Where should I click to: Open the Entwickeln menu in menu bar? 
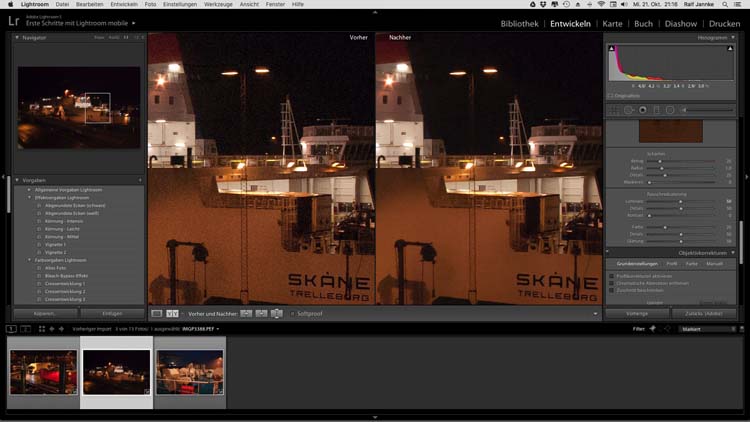pos(124,5)
